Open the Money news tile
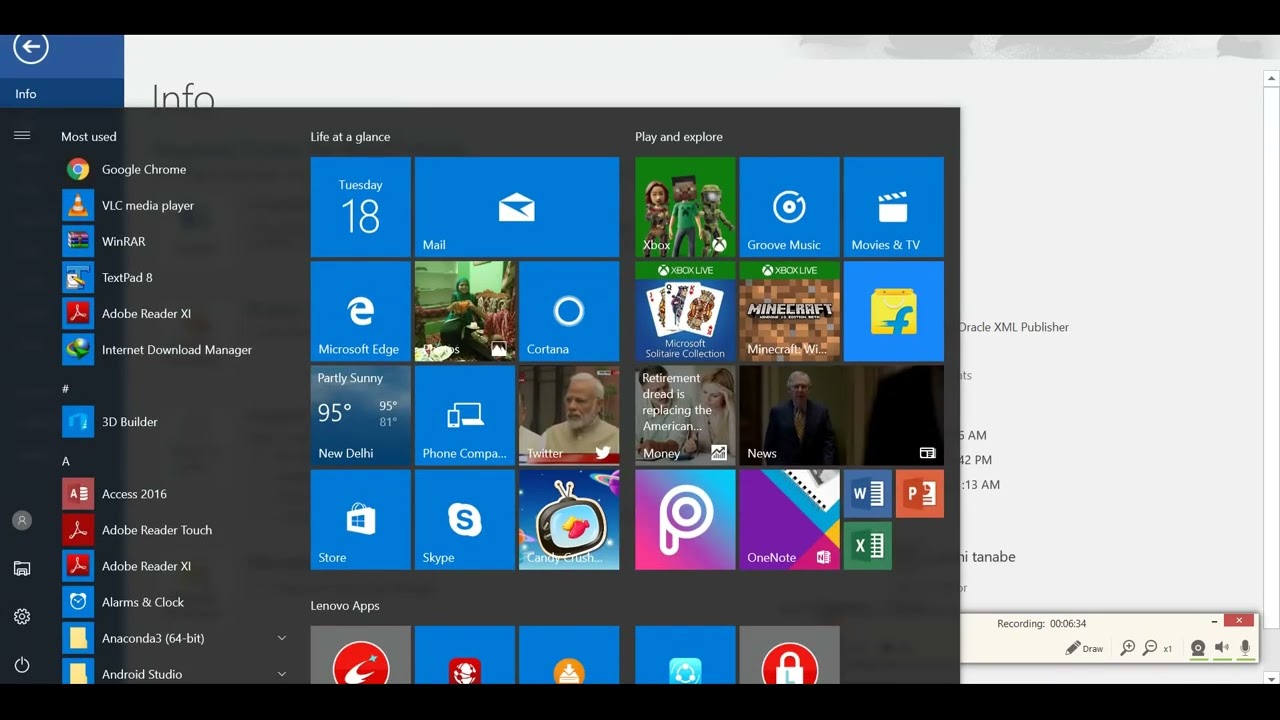Viewport: 1280px width, 720px height. coord(685,416)
